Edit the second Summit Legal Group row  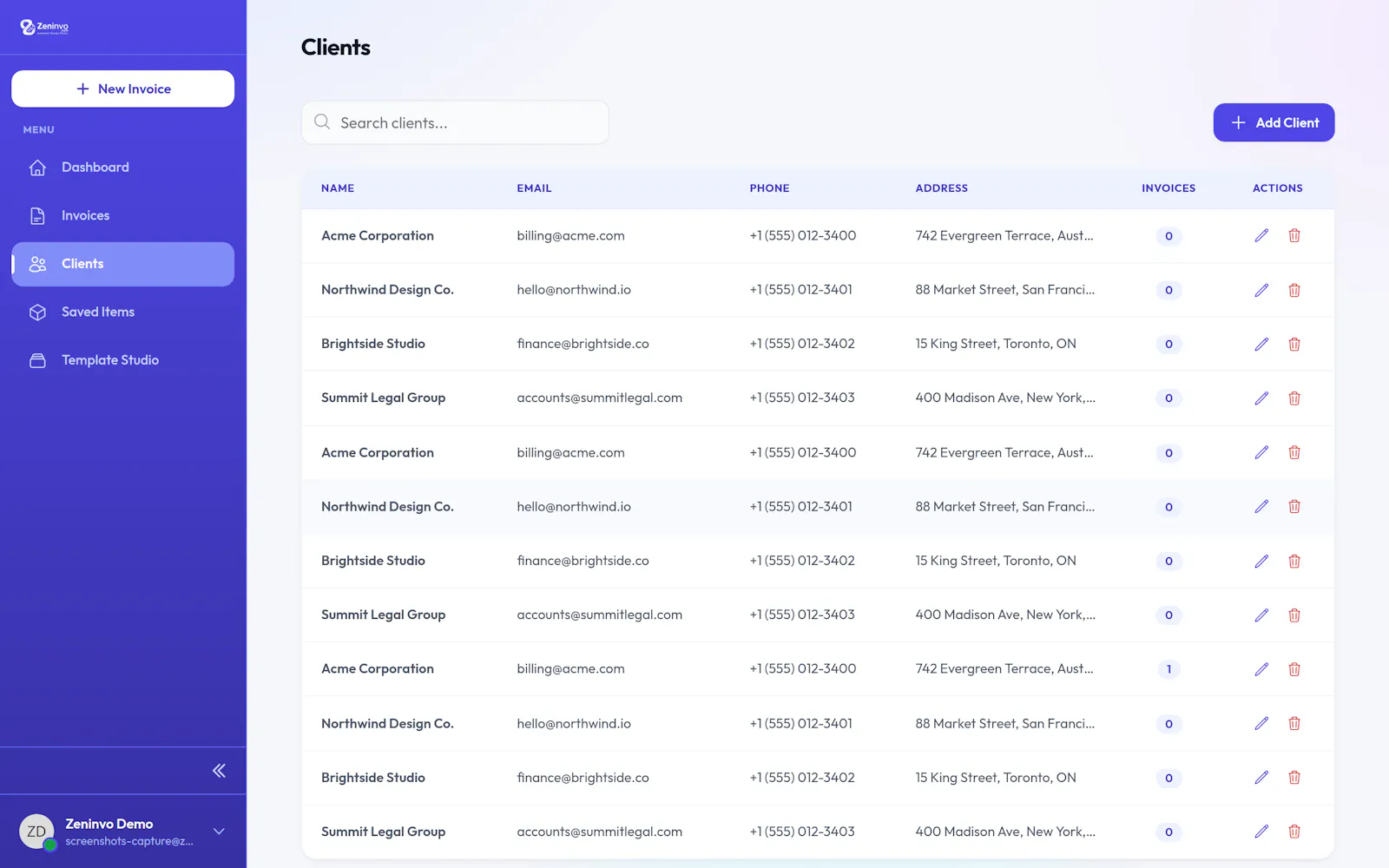(1261, 615)
